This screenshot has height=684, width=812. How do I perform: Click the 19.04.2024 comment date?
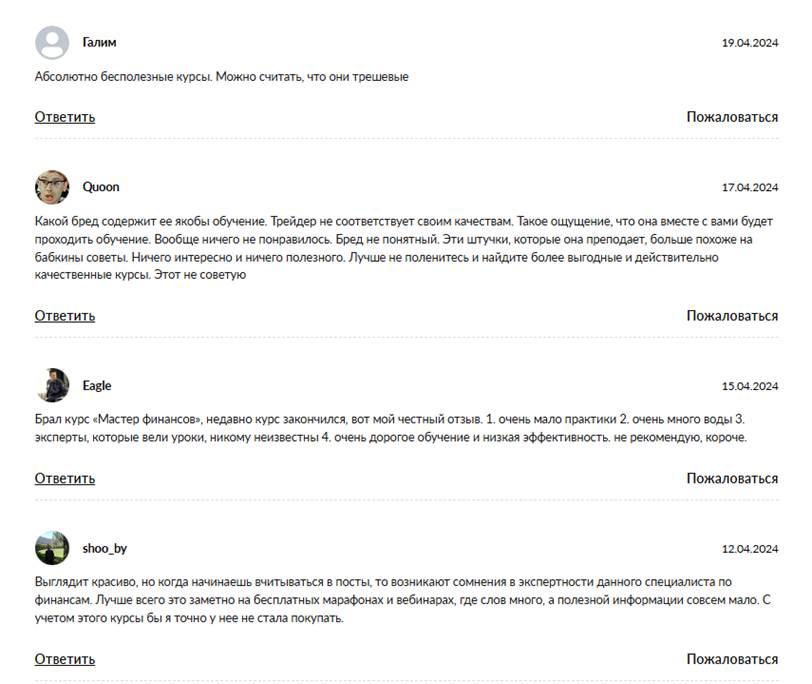tap(750, 43)
